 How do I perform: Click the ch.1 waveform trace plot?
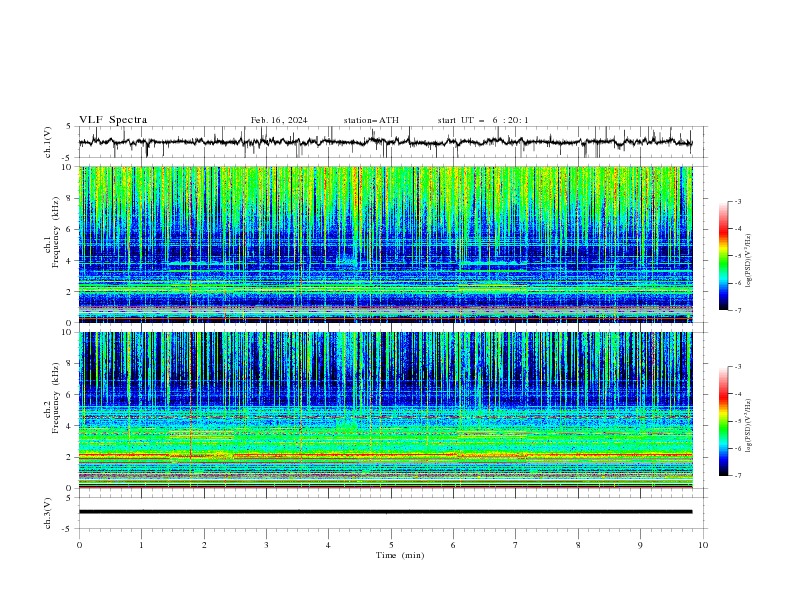(x=385, y=142)
